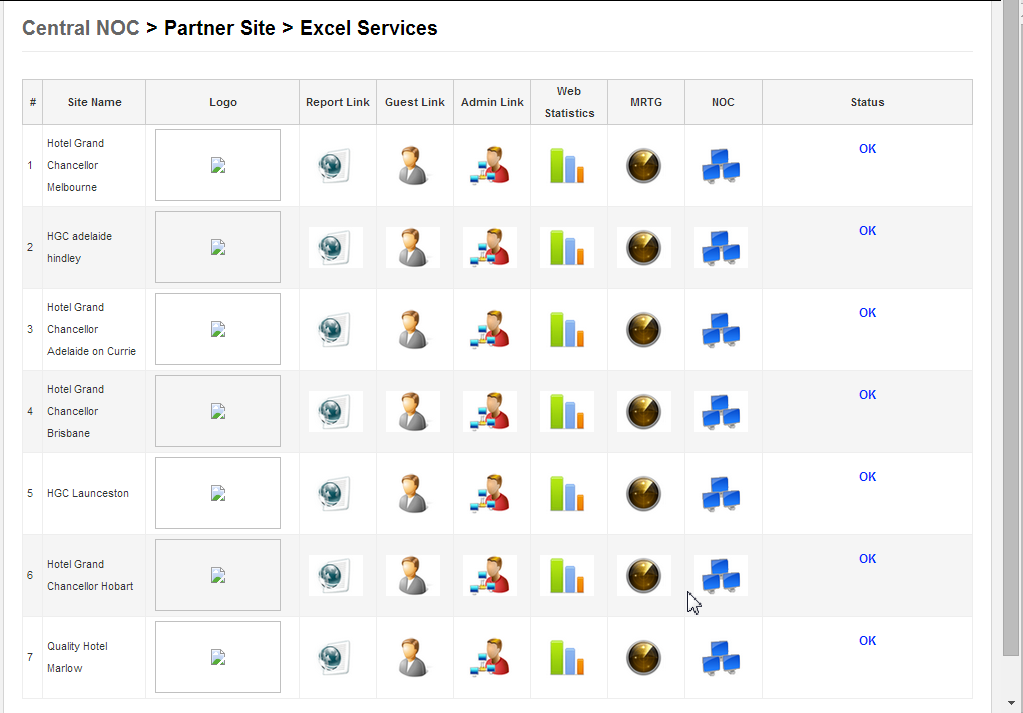Screen dimensions: 1023x713
Task: Open Admin Link for HGC adelaide hindley
Action: (490, 248)
